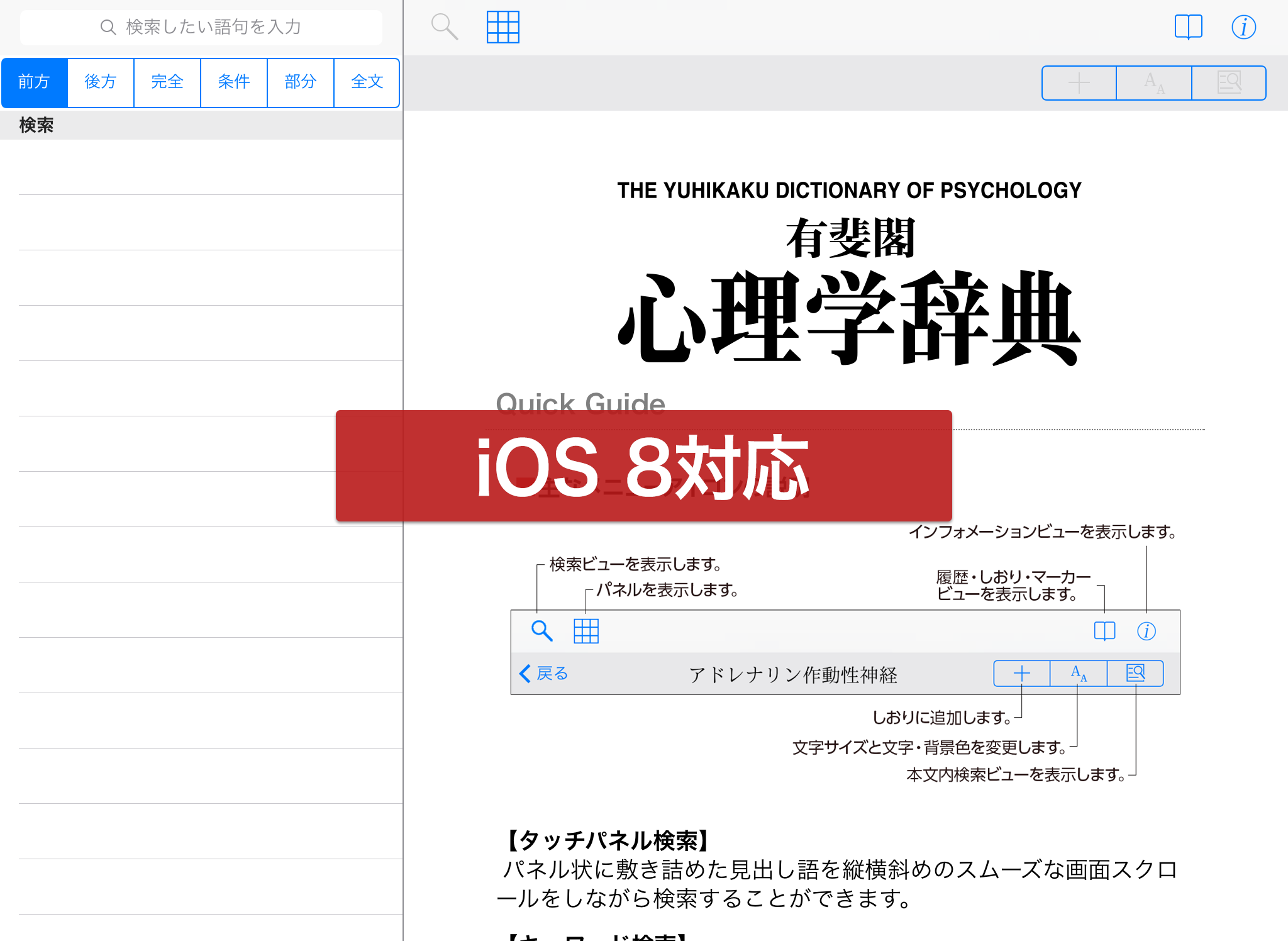This screenshot has height=941, width=1288.
Task: Choose 全文 full-text search mode
Action: click(367, 82)
